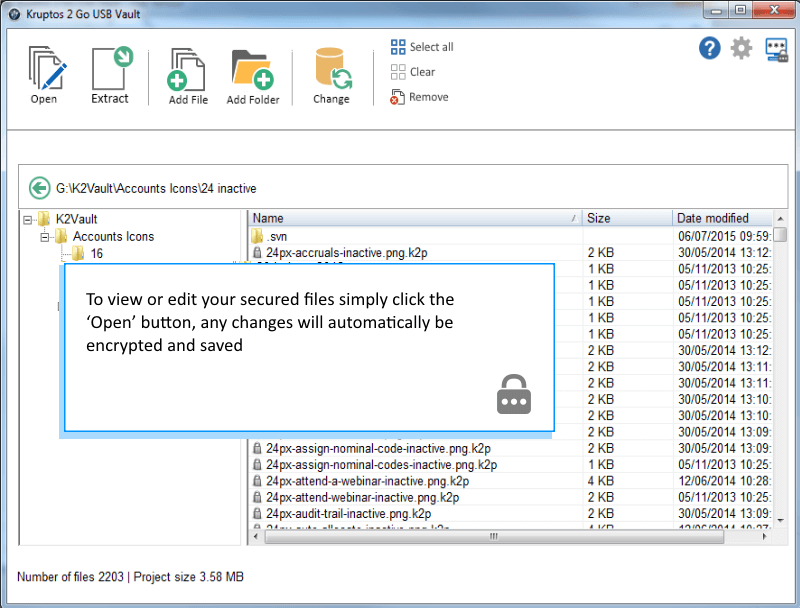
Task: Click the Extract toolbar icon
Action: [x=111, y=71]
